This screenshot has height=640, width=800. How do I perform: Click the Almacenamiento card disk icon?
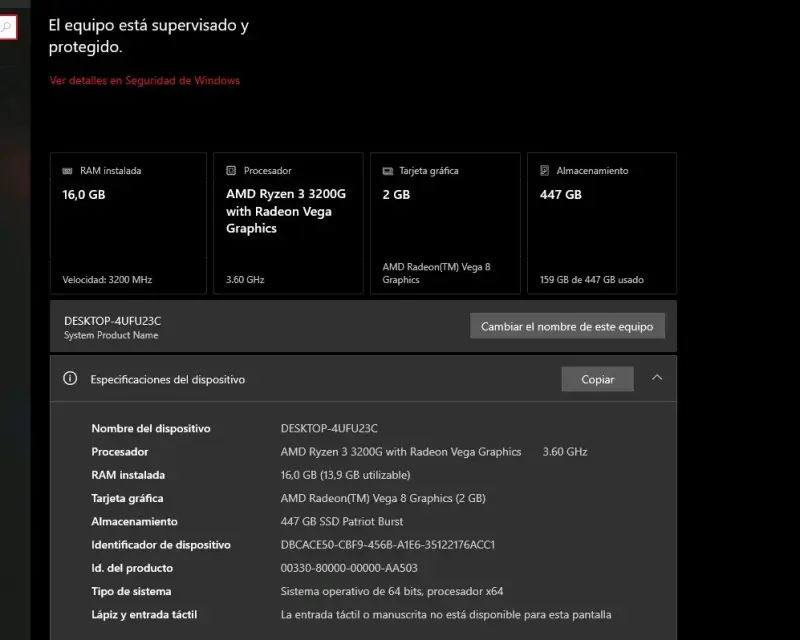pos(544,170)
